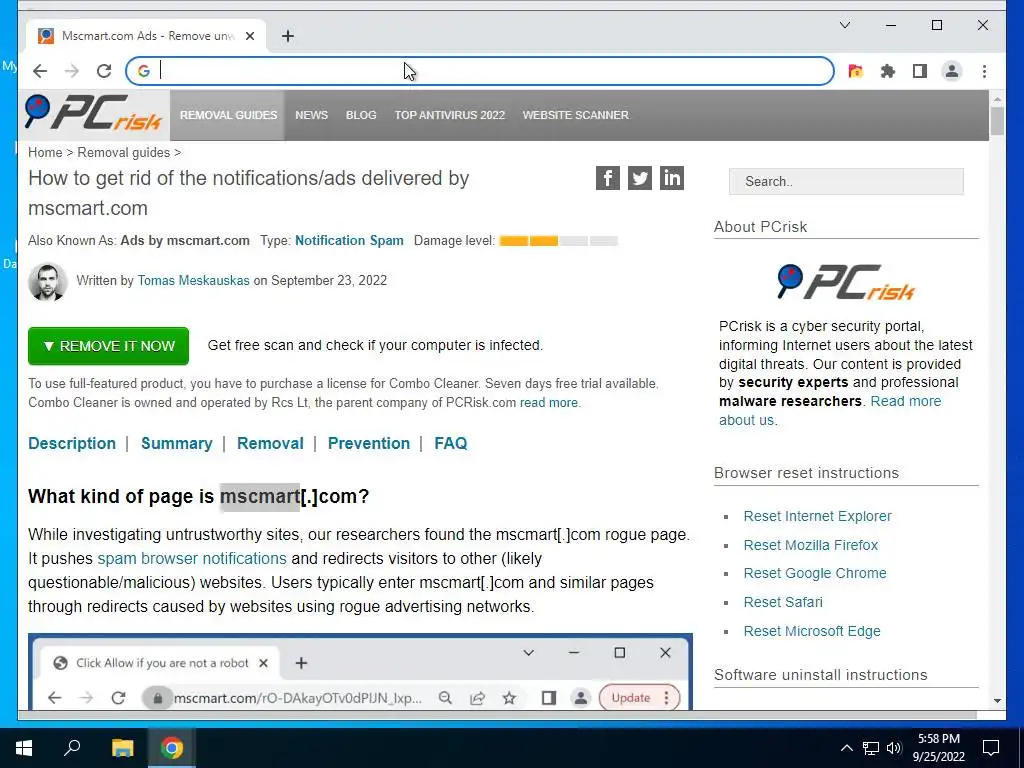Image resolution: width=1024 pixels, height=768 pixels.
Task: Open the network tray icon
Action: (871, 748)
